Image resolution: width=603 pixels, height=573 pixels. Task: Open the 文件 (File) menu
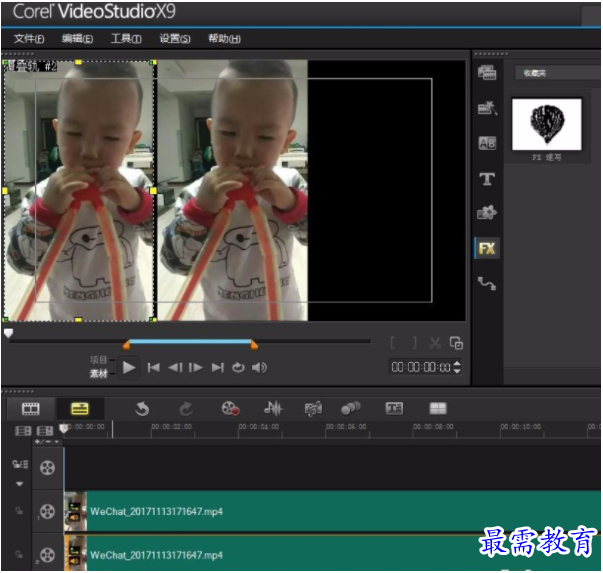coord(29,38)
